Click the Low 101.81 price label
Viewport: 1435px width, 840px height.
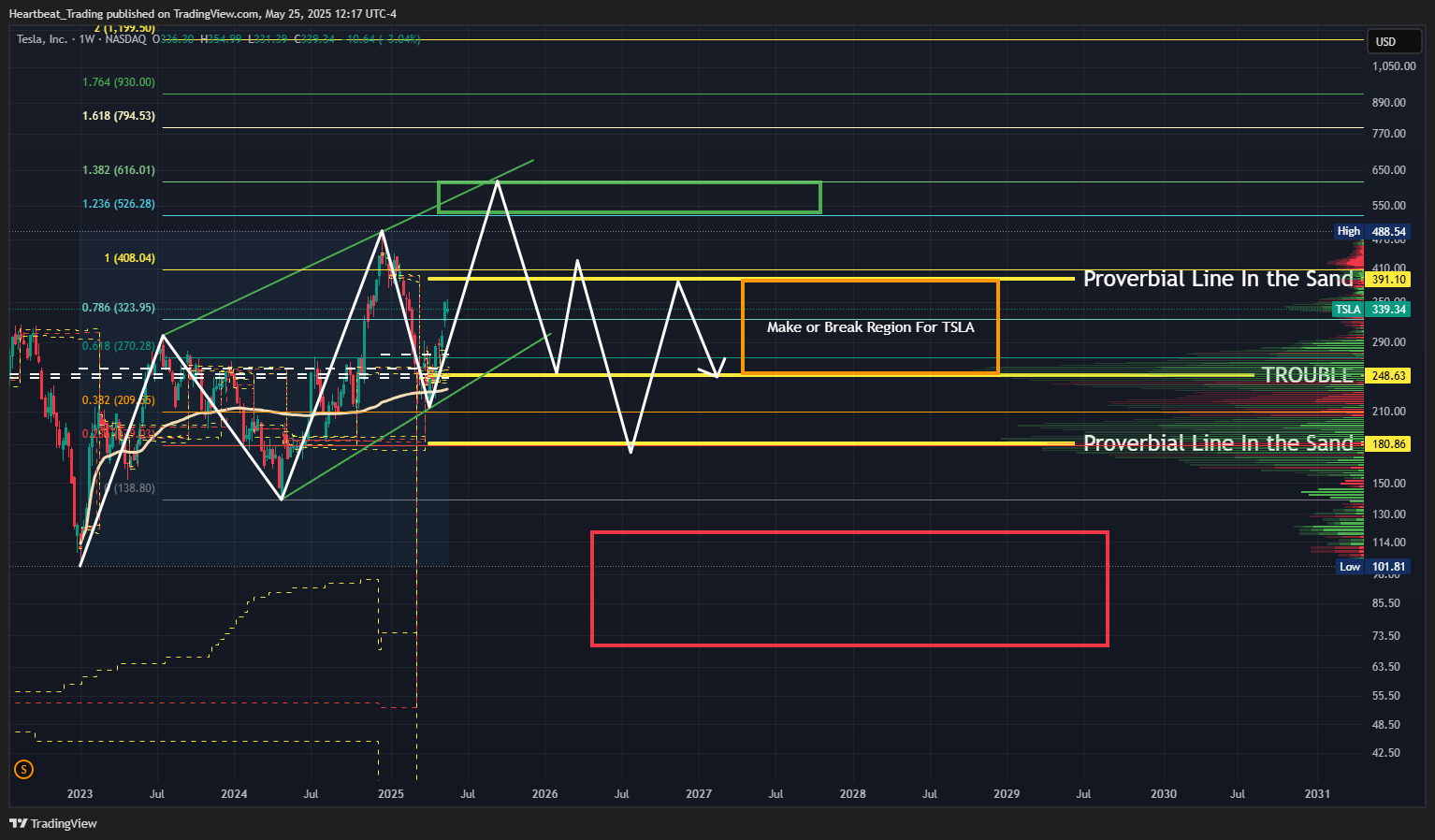click(x=1372, y=566)
